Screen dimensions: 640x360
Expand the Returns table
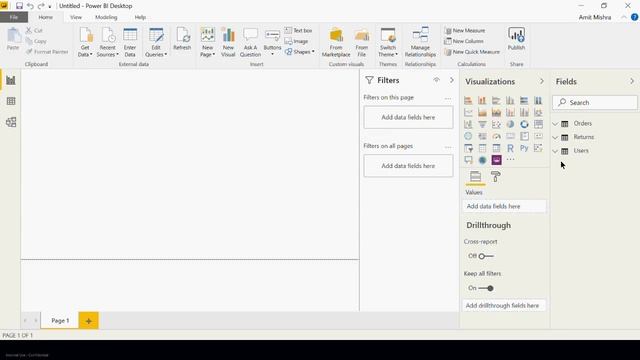coord(555,137)
